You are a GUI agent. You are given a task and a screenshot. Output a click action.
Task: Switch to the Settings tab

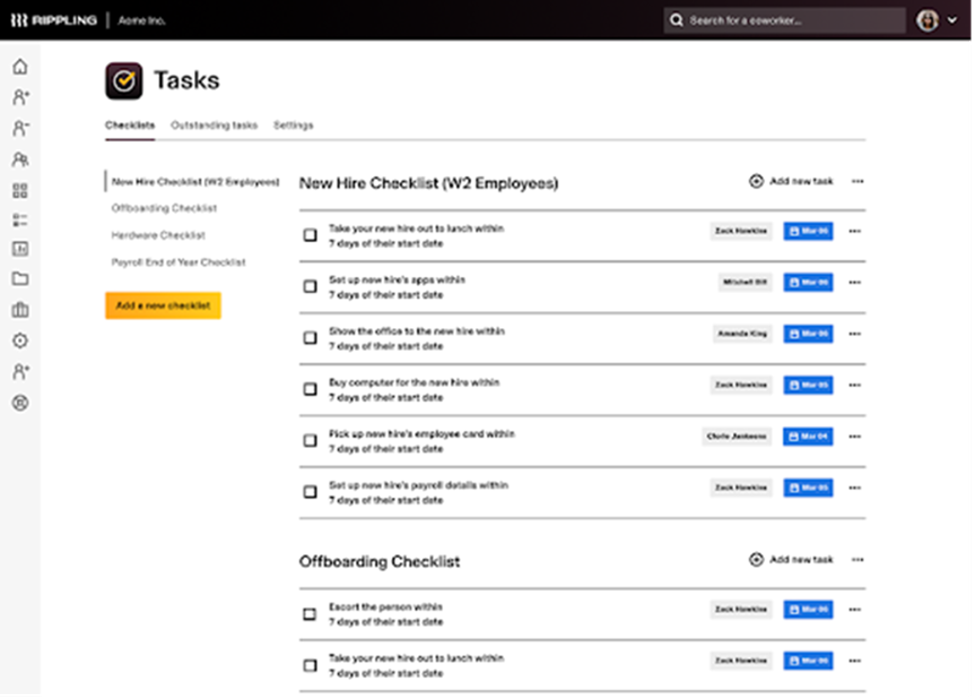(x=293, y=125)
